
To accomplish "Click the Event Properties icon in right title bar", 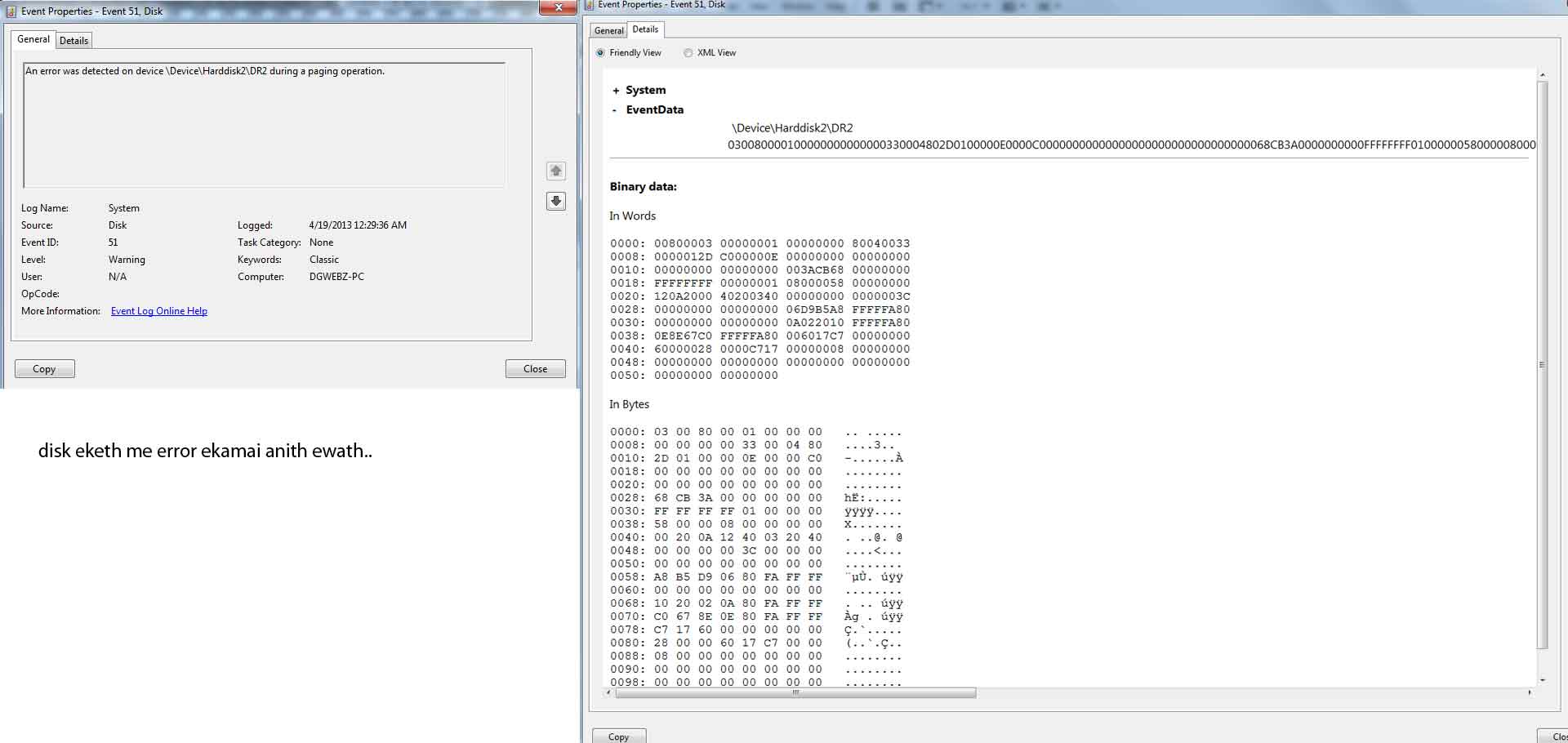I will [x=590, y=5].
